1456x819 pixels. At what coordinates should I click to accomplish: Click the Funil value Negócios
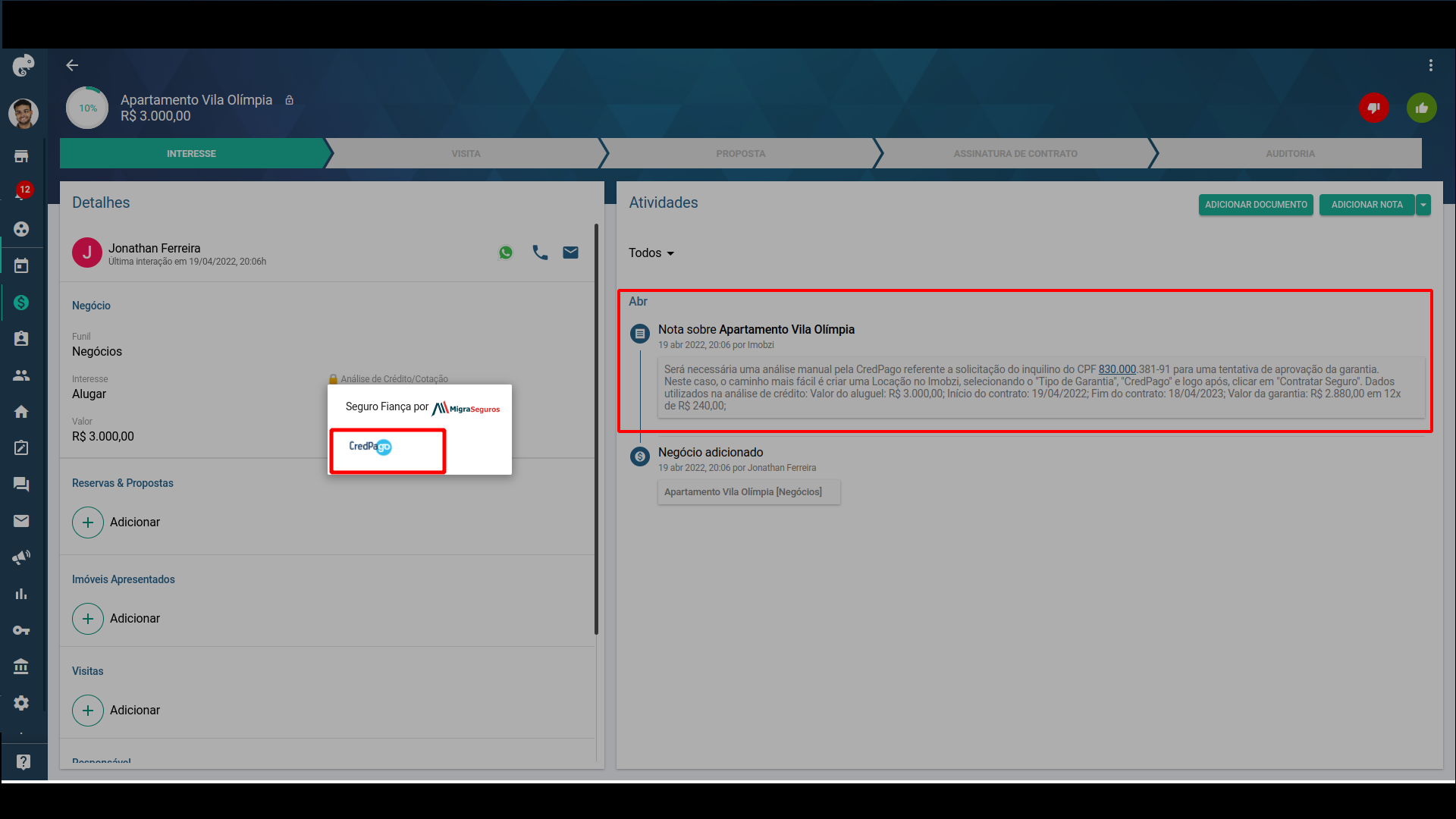click(97, 352)
